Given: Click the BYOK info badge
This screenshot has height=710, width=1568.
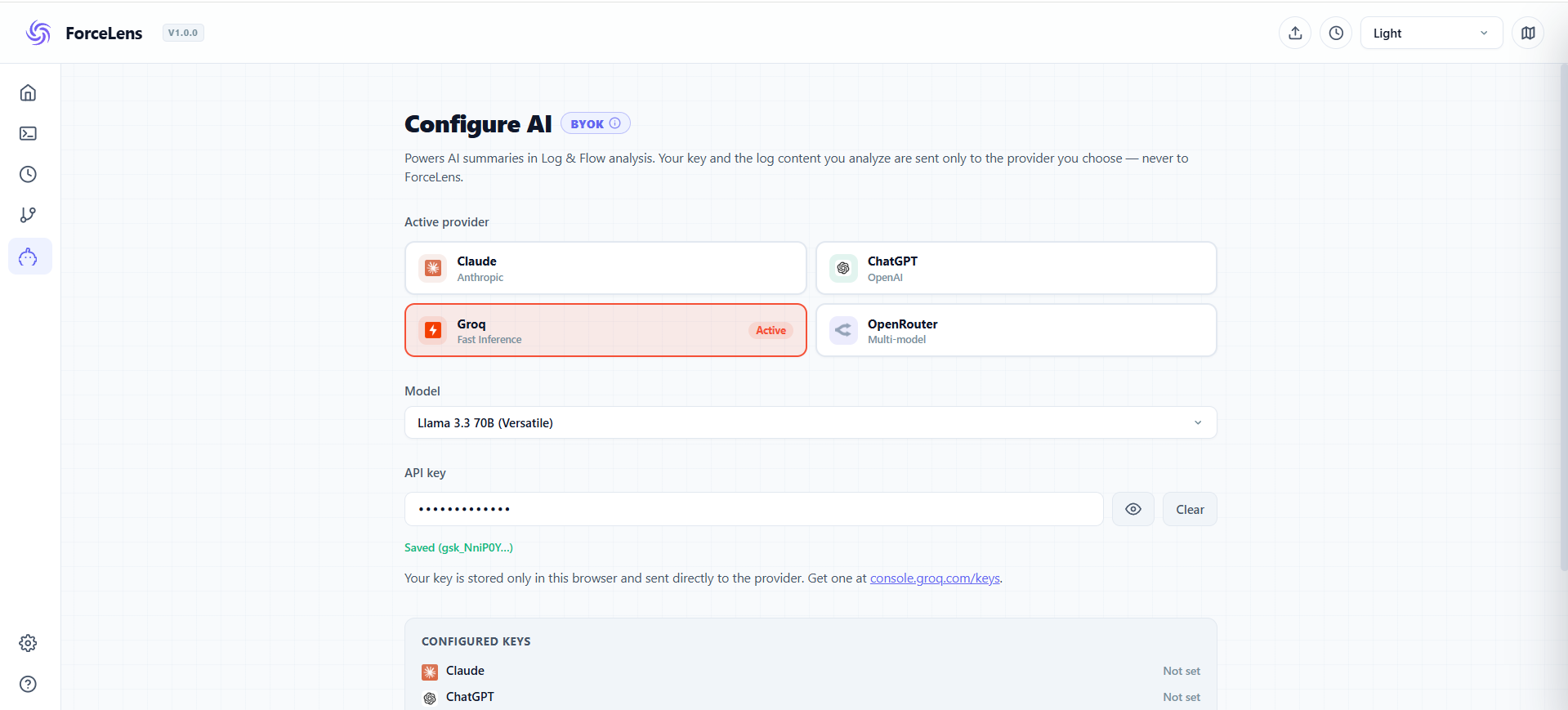Looking at the screenshot, I should pos(596,123).
